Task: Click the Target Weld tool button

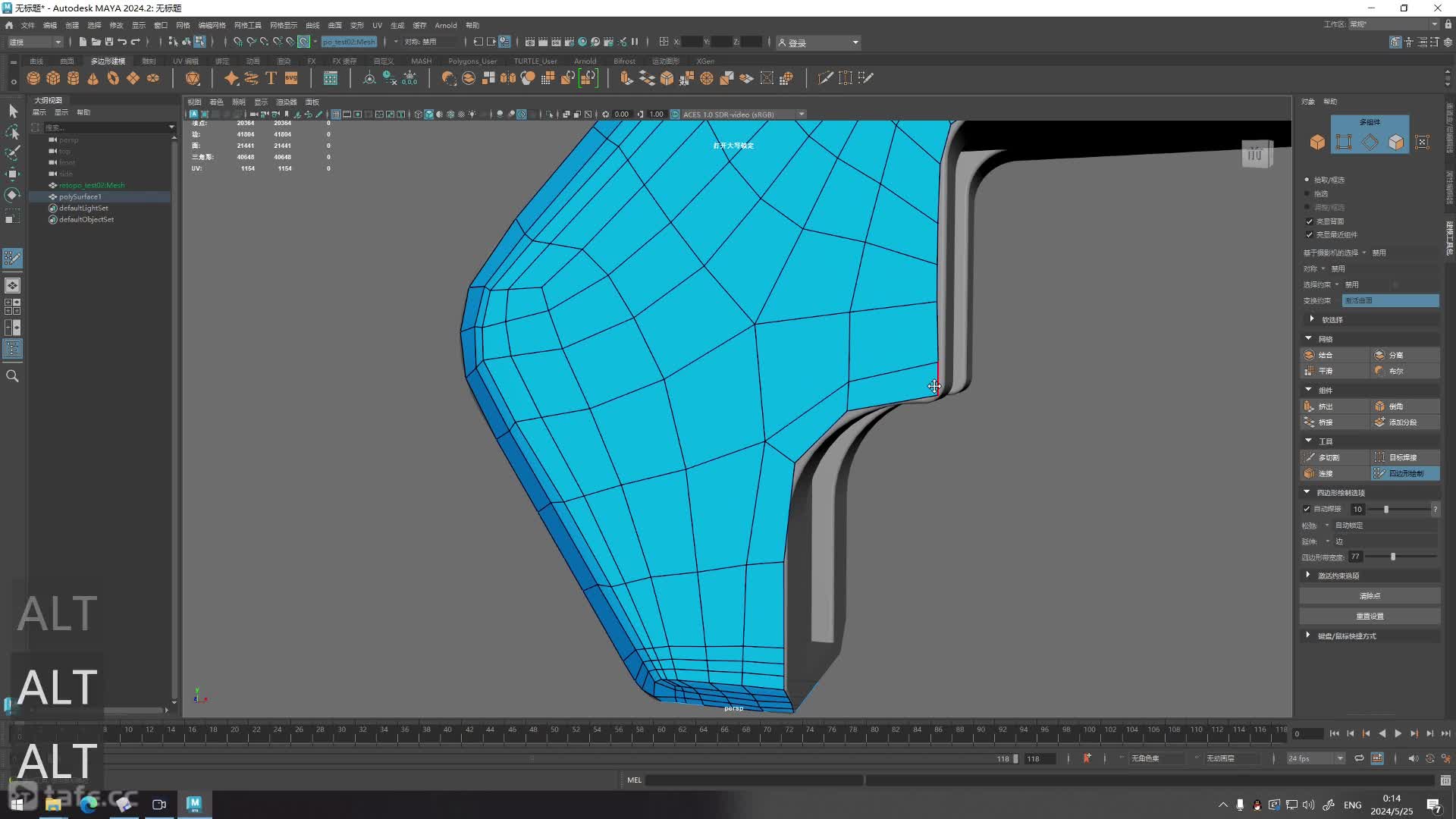Action: pos(1404,457)
